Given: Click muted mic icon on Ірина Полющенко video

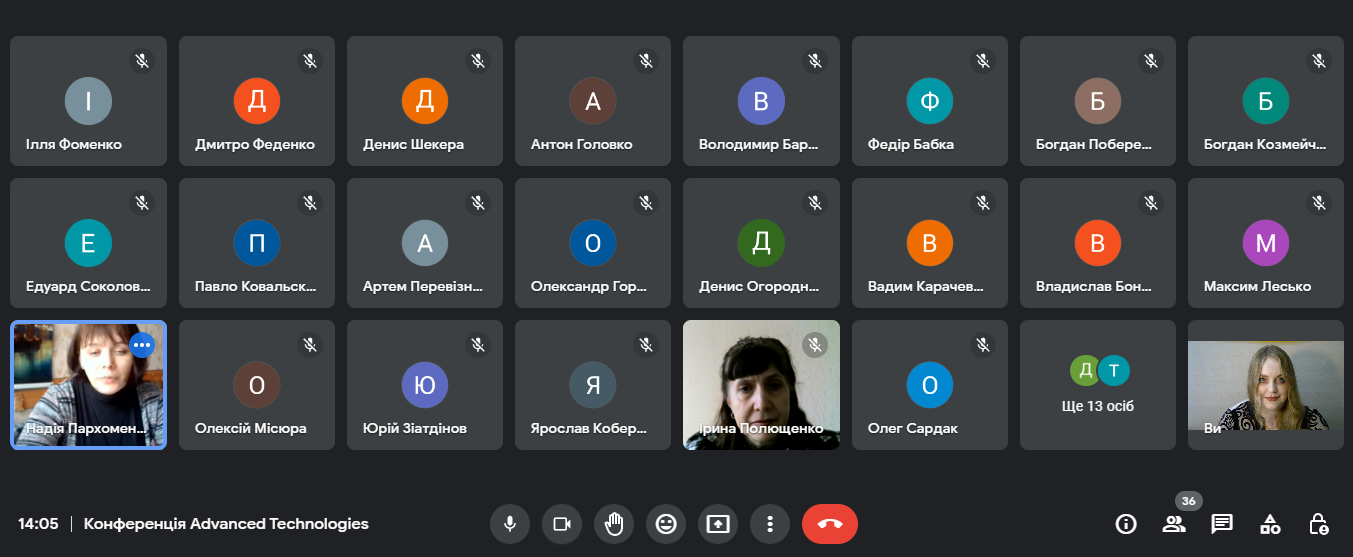Looking at the screenshot, I should coord(815,345).
